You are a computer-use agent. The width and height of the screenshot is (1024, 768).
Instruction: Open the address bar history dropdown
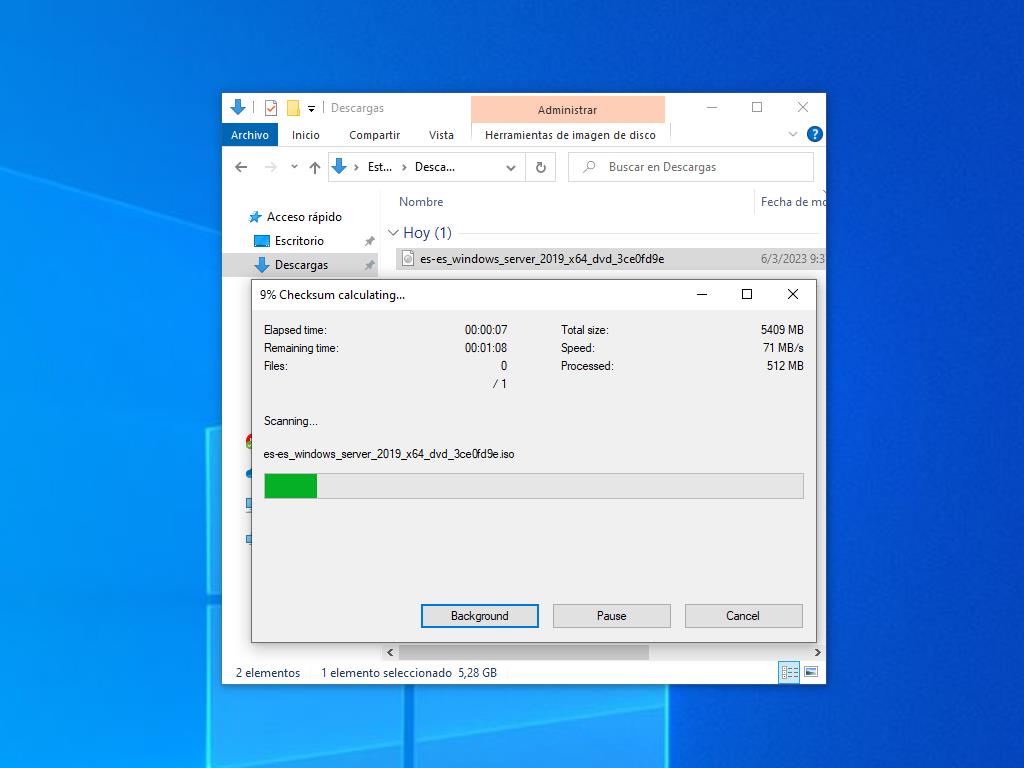511,168
